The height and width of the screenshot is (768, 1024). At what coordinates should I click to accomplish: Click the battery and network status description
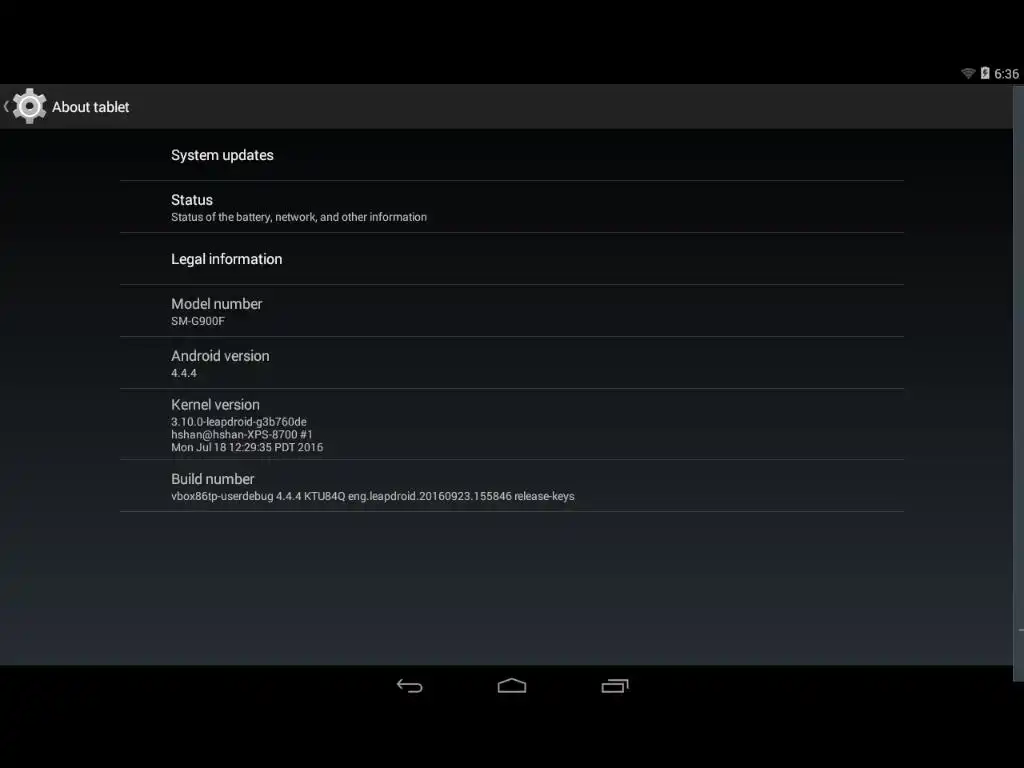(x=299, y=217)
